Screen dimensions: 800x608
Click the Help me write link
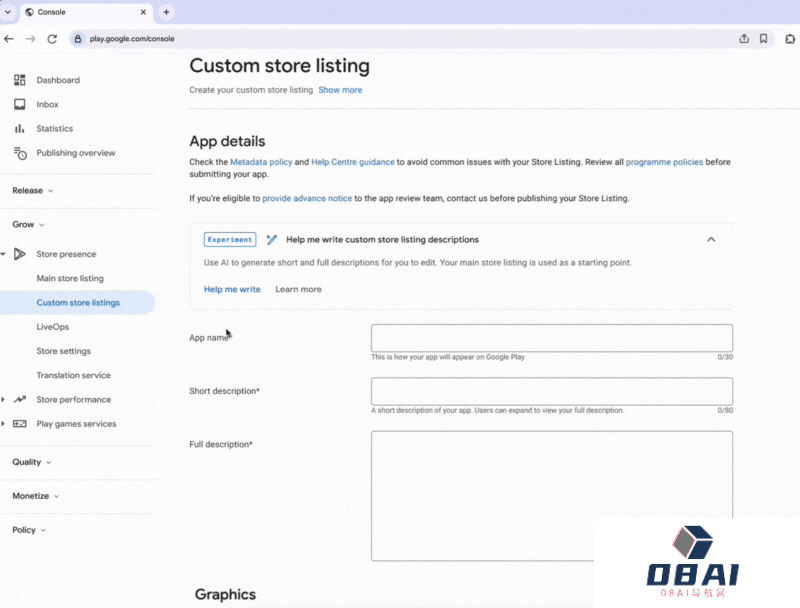(232, 289)
